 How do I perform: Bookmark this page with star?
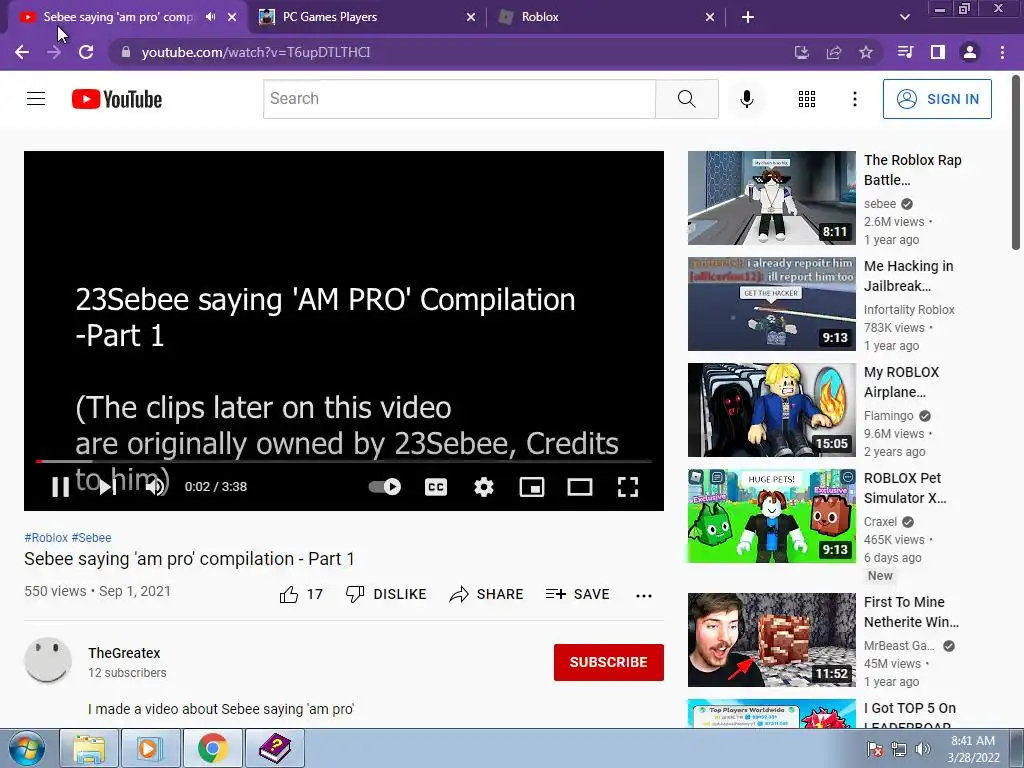(866, 52)
